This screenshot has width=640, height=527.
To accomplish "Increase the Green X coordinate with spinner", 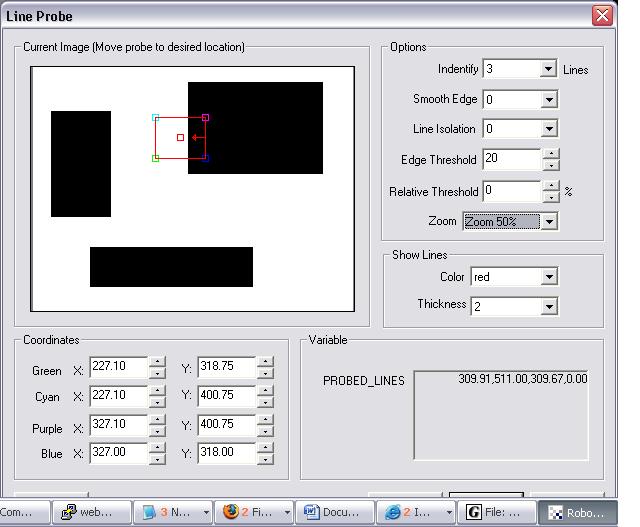I will 157,363.
